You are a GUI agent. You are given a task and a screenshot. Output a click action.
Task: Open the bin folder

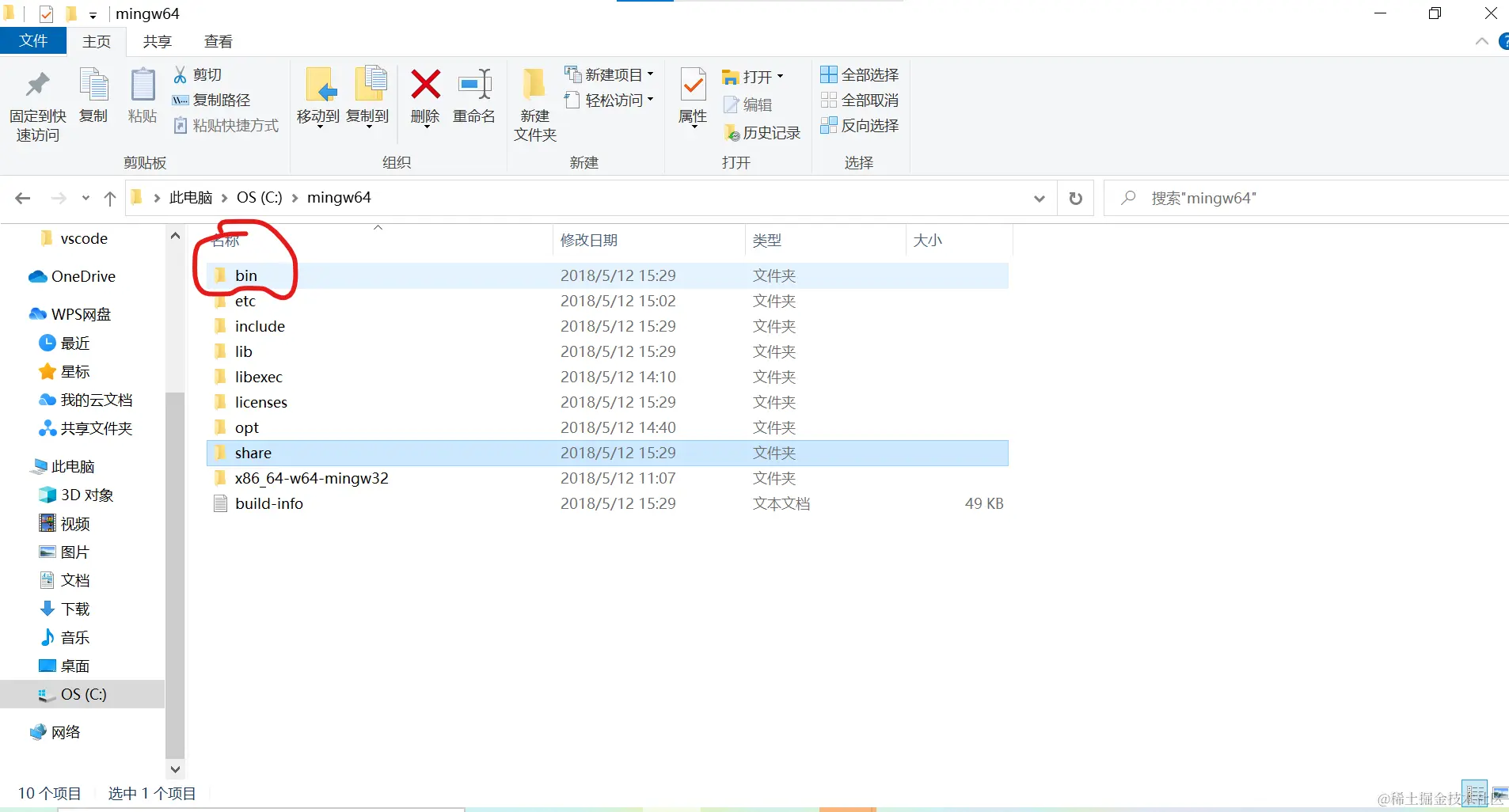pyautogui.click(x=246, y=275)
